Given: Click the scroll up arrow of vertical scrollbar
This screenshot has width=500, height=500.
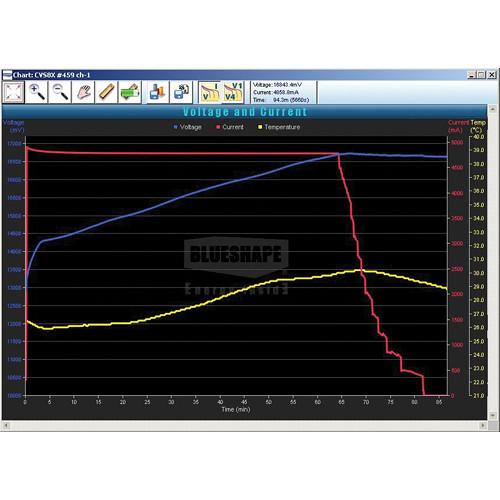Looking at the screenshot, I should click(493, 109).
